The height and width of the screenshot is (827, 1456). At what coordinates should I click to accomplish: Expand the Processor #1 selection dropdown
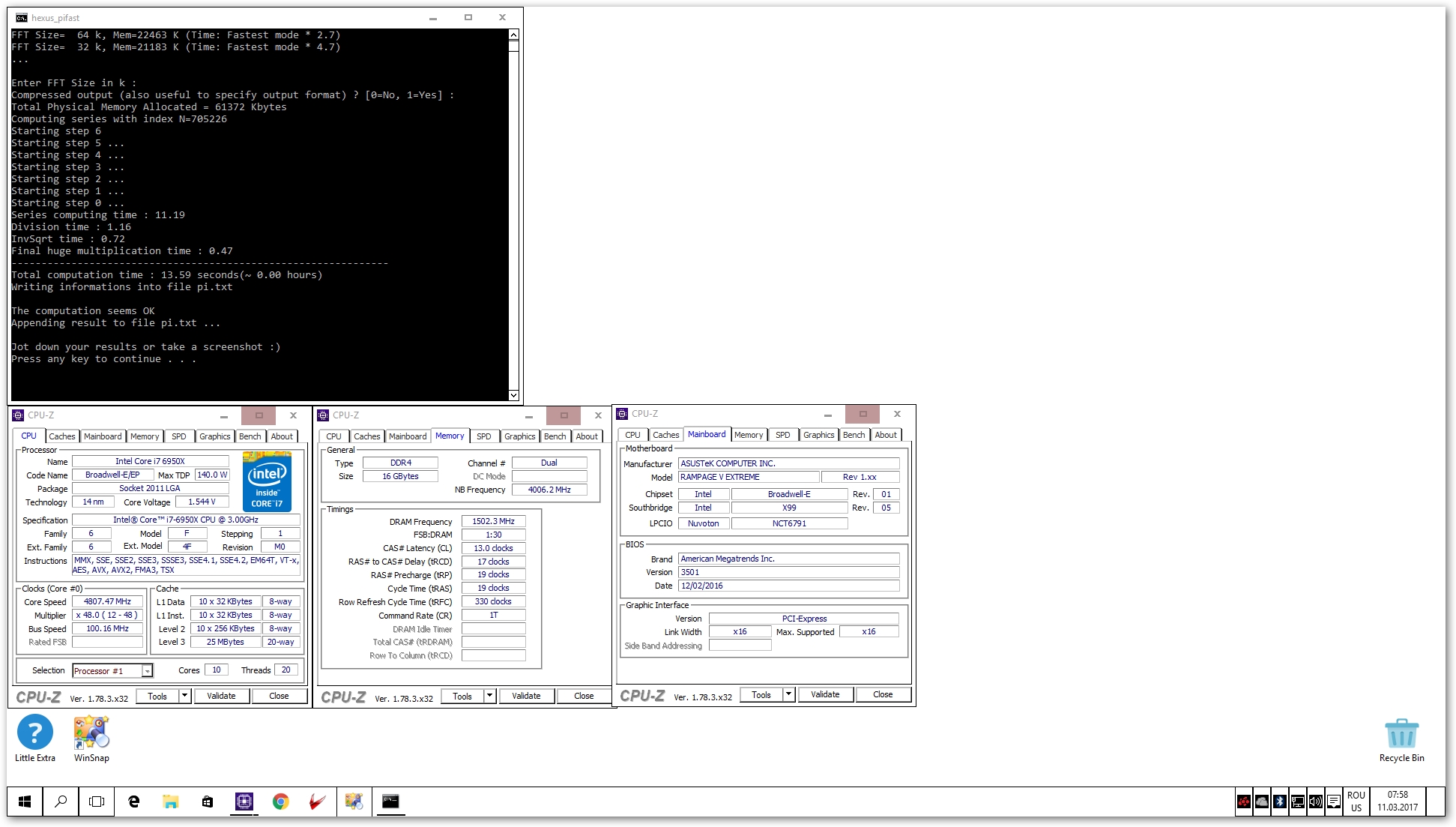[x=147, y=671]
